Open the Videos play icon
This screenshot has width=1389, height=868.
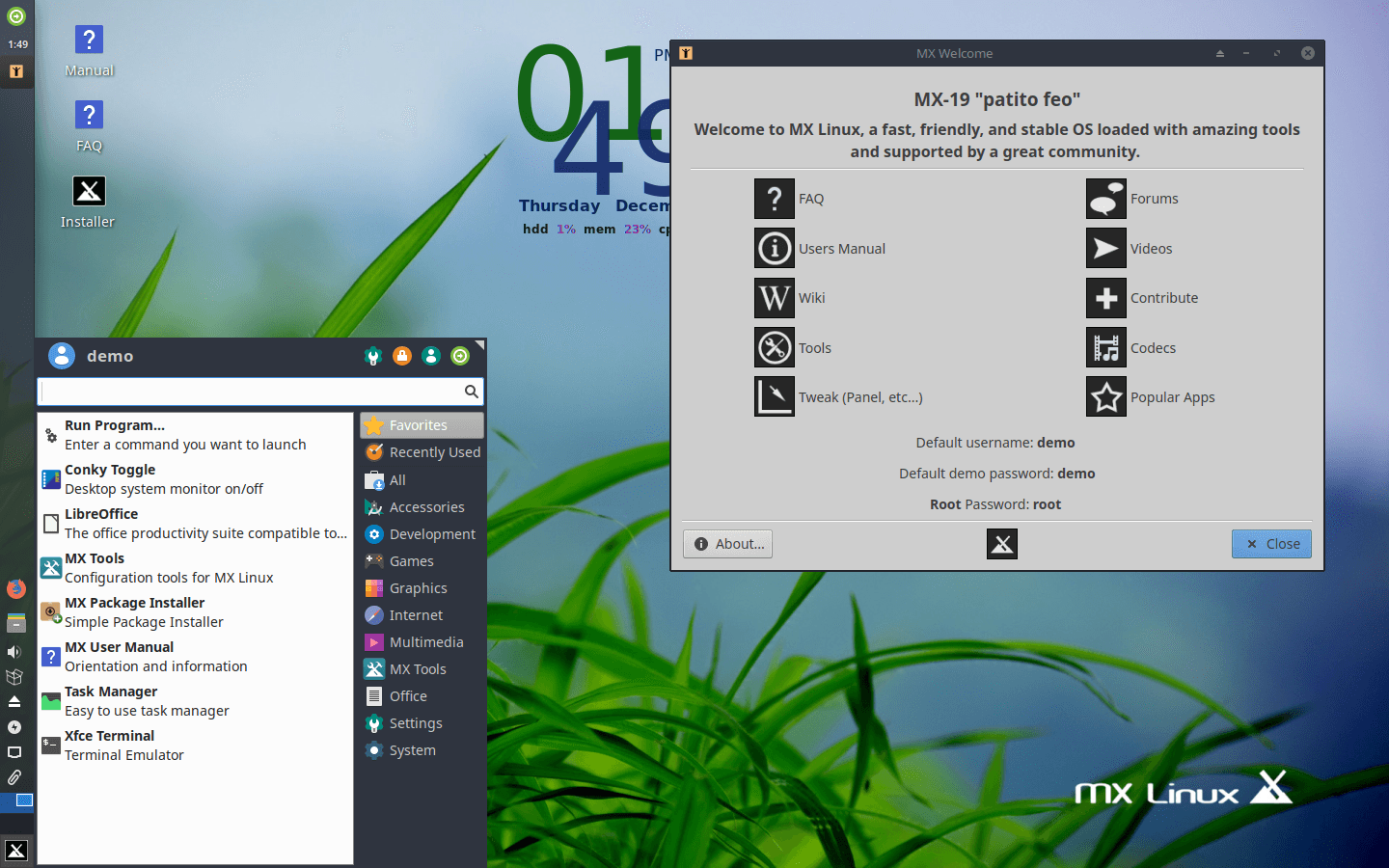[1106, 248]
